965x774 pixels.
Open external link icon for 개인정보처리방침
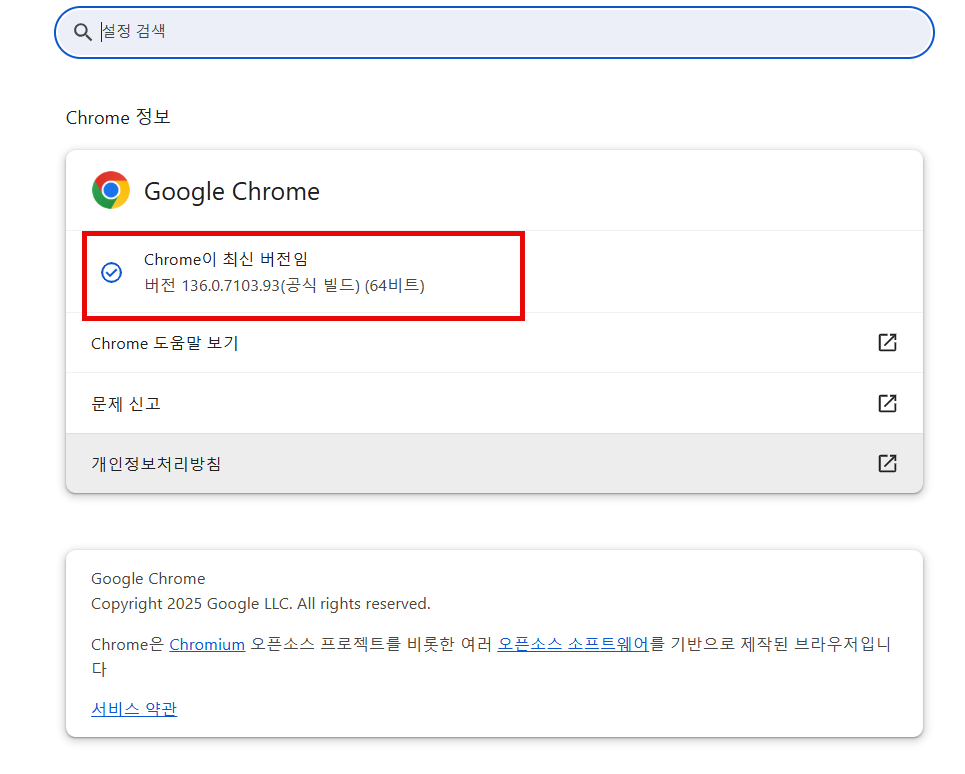coord(887,463)
